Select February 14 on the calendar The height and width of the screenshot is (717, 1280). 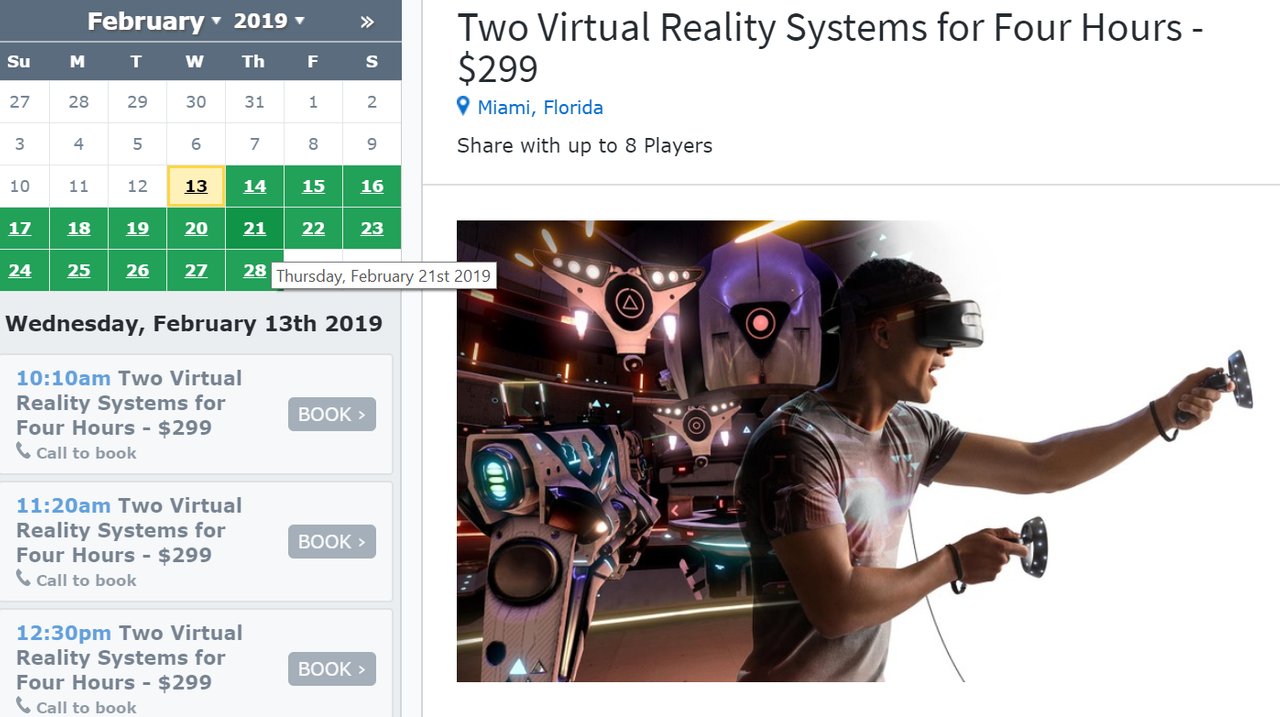coord(255,186)
